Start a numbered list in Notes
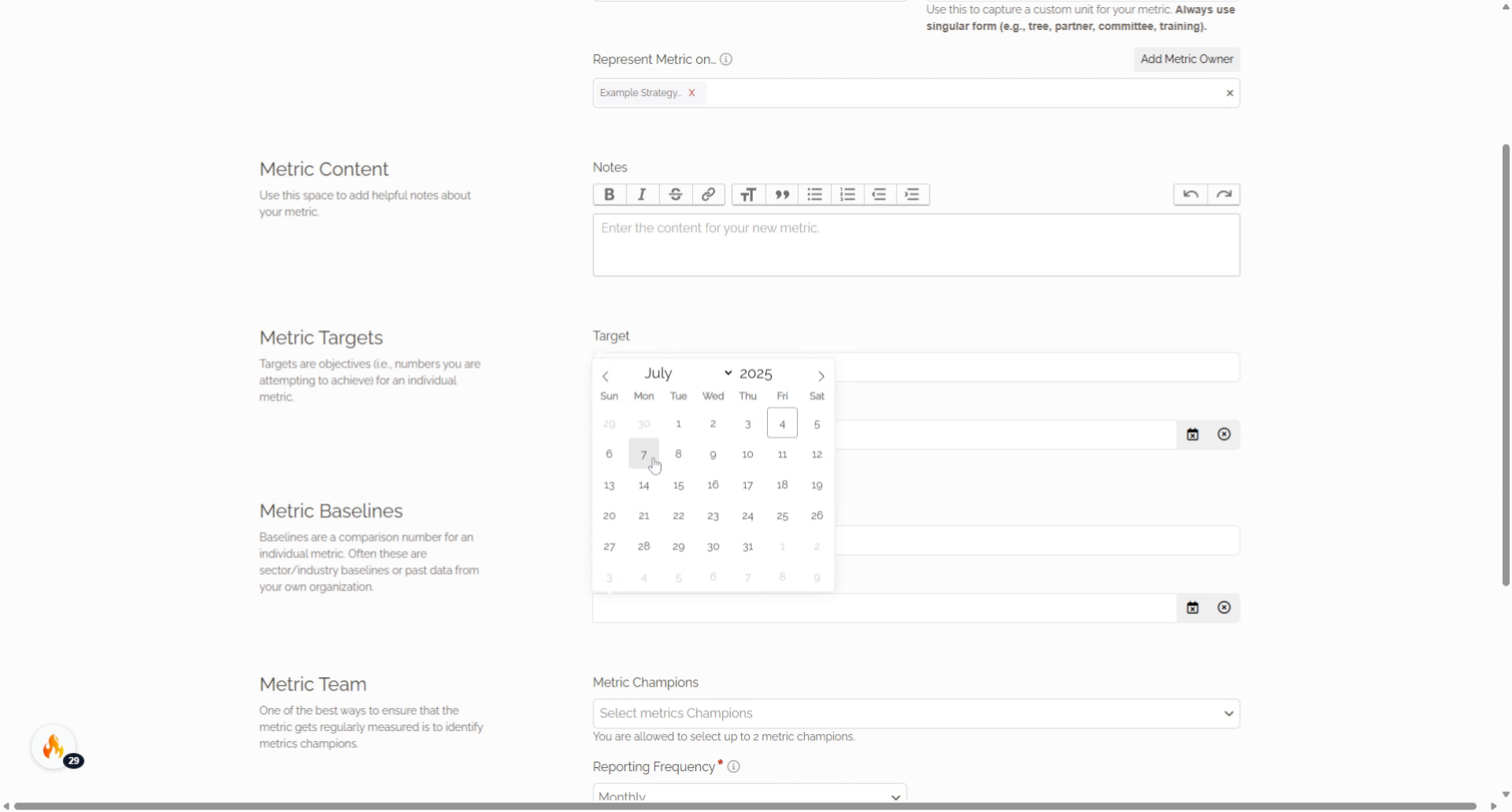 [x=847, y=195]
